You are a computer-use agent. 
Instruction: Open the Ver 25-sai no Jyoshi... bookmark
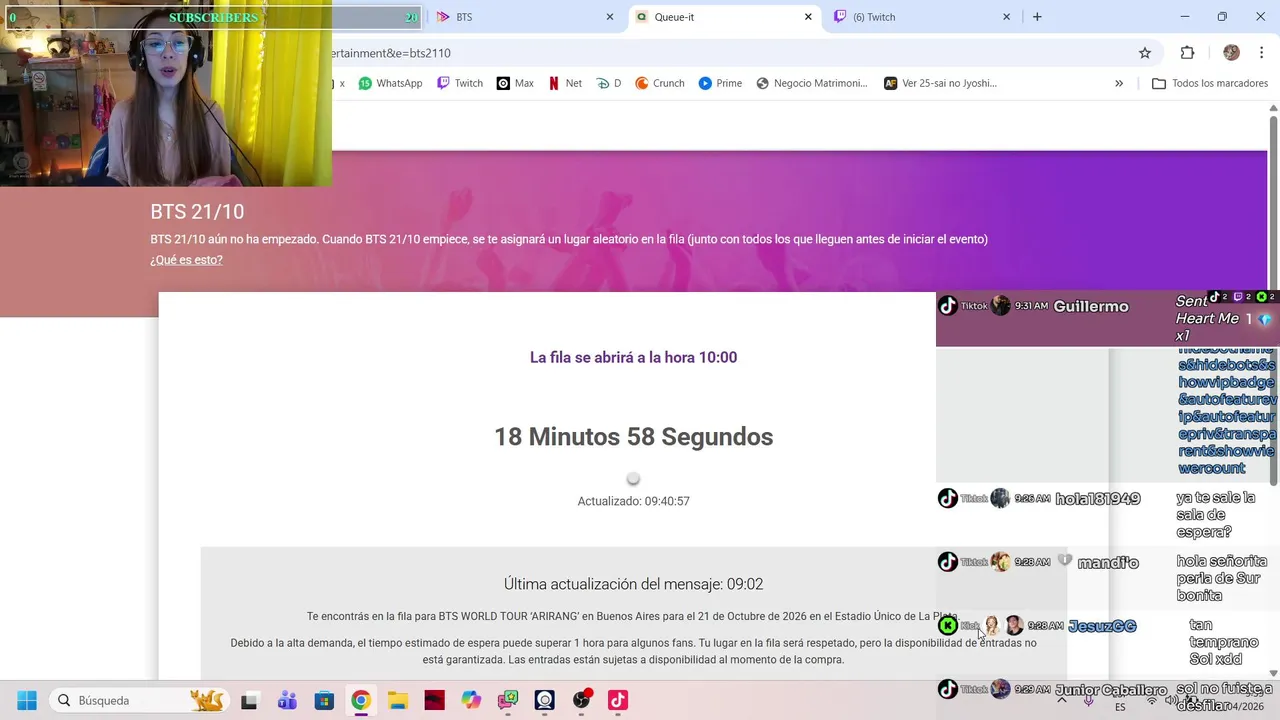coord(940,83)
